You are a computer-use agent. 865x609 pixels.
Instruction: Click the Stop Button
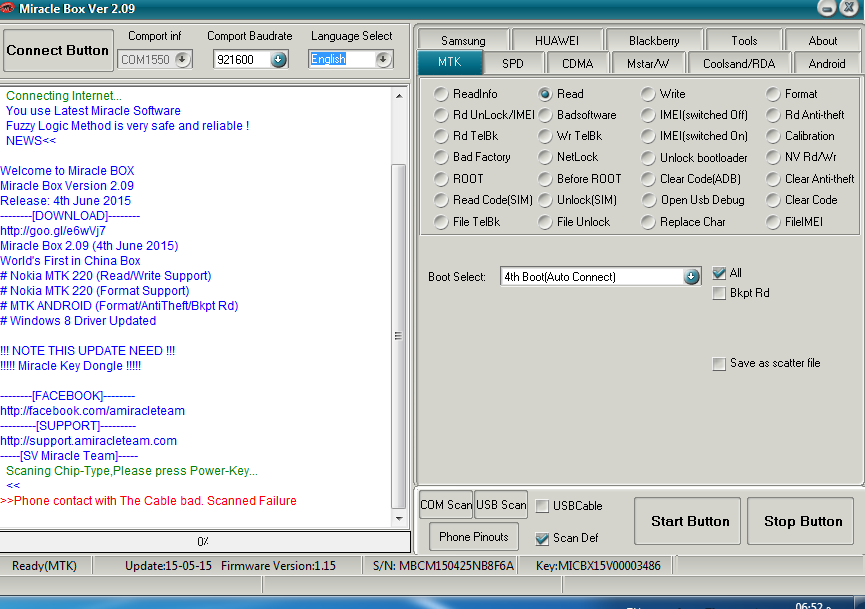click(x=800, y=521)
